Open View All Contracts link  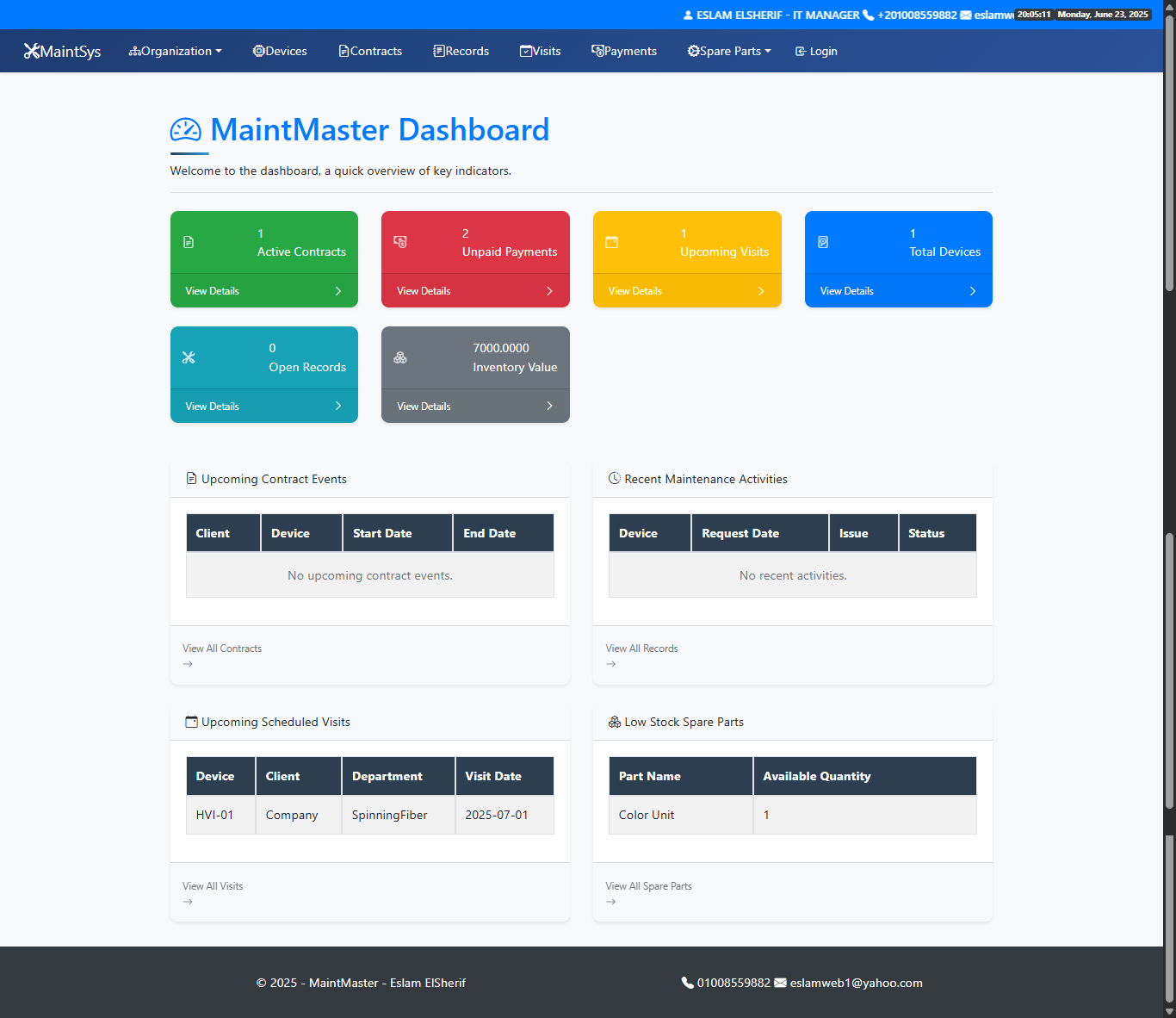(x=222, y=648)
